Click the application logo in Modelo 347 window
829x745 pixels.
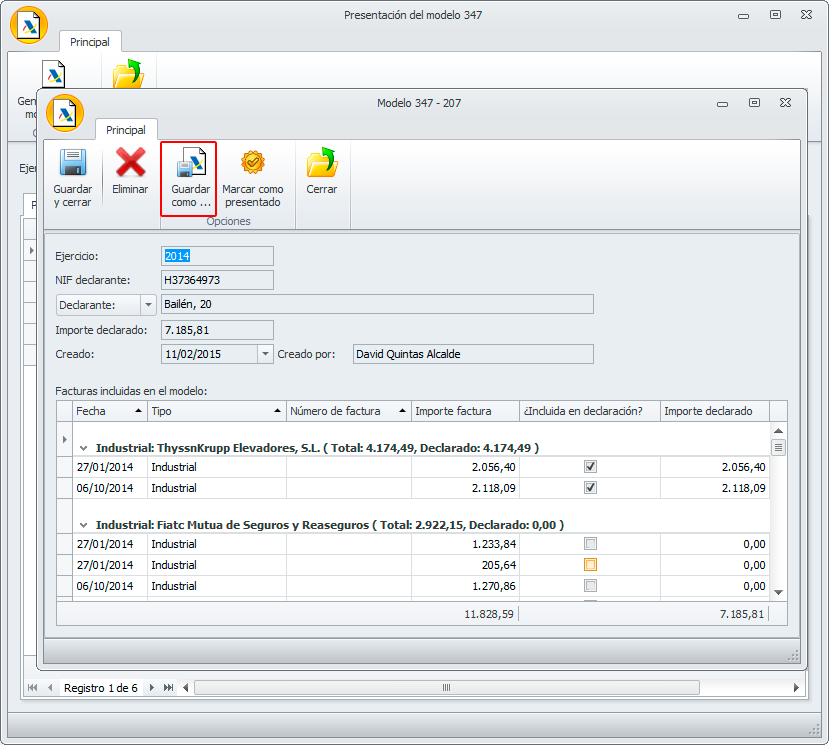65,114
